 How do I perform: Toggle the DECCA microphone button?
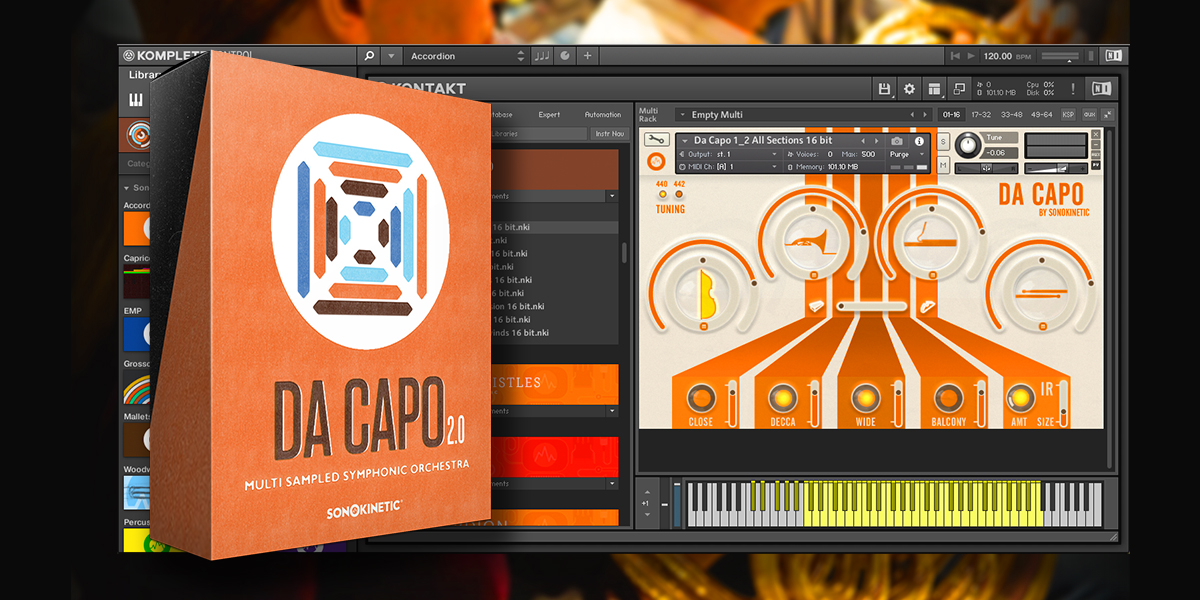tap(782, 397)
